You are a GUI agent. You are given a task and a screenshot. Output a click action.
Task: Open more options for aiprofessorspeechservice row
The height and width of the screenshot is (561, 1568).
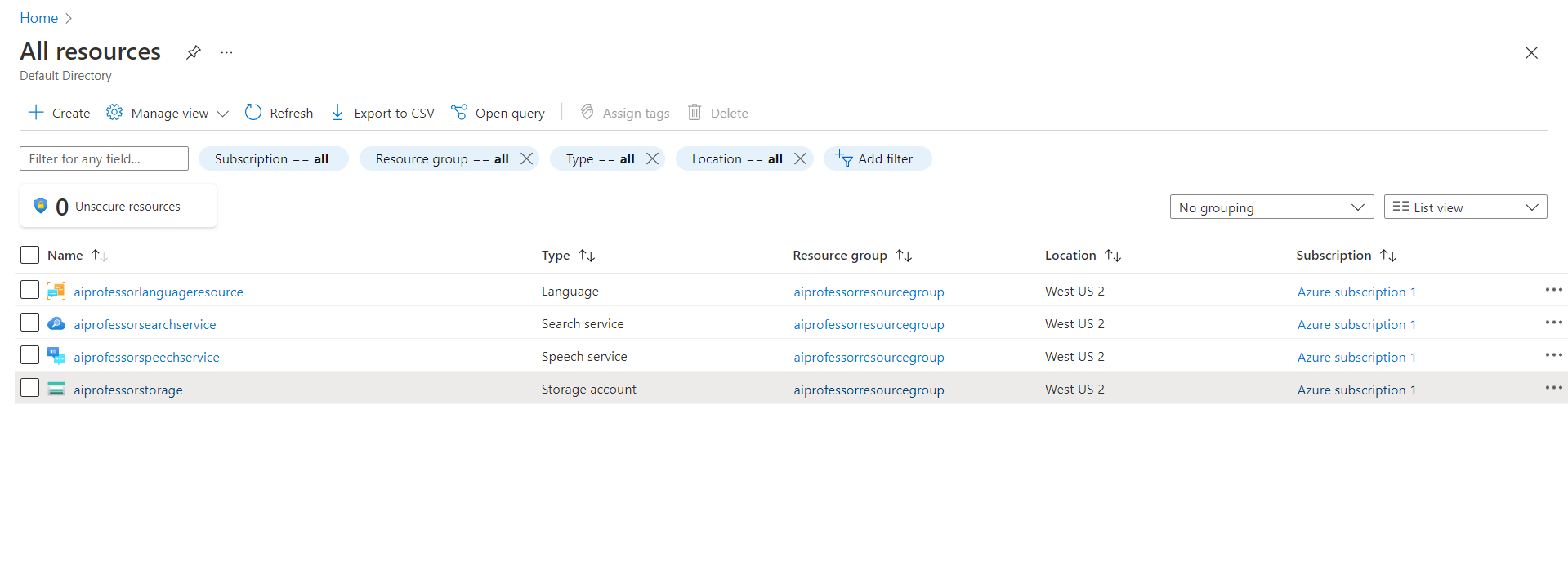(x=1553, y=355)
